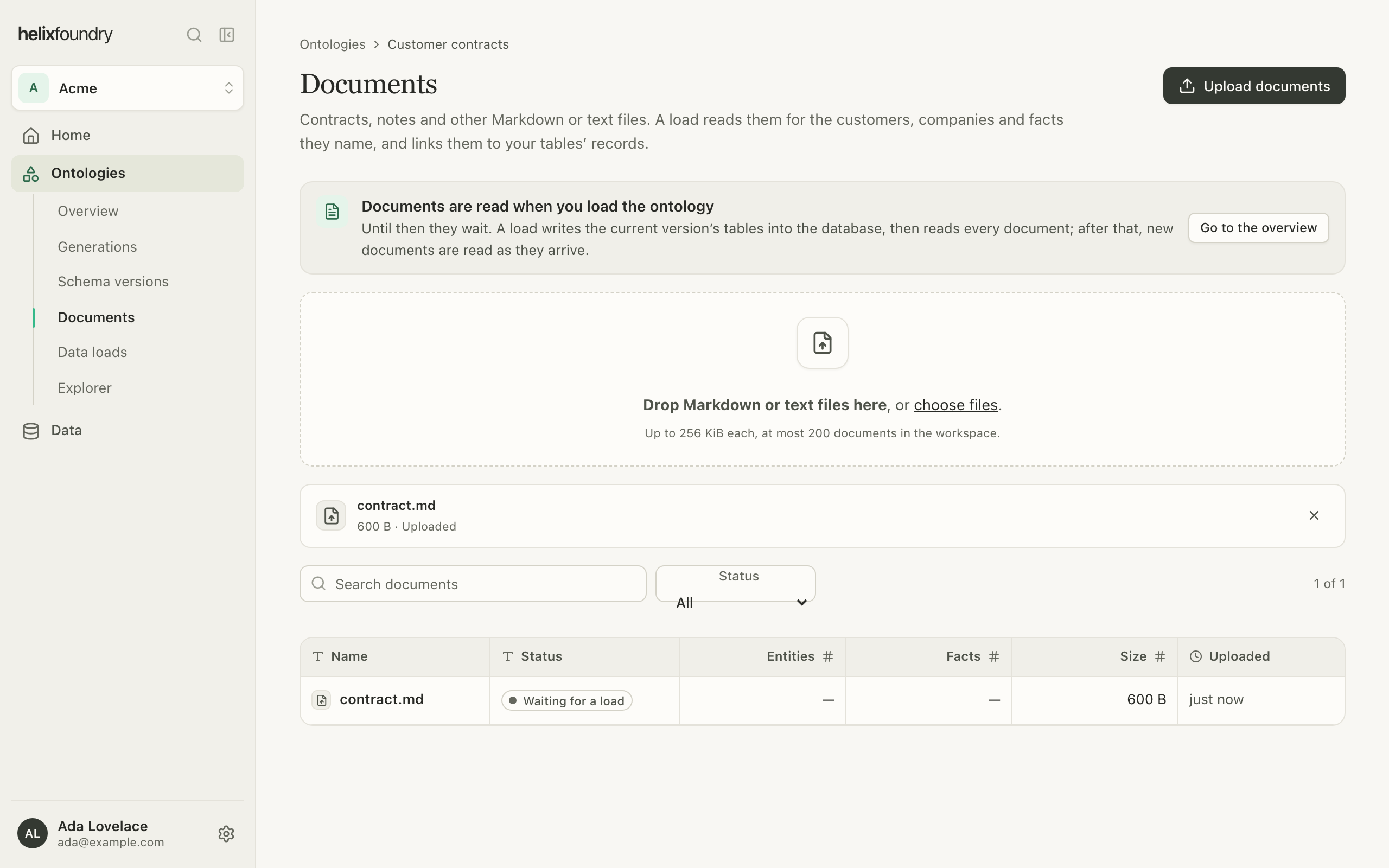This screenshot has width=1389, height=868.
Task: Click the Waiting for a load status badge
Action: pyautogui.click(x=566, y=700)
